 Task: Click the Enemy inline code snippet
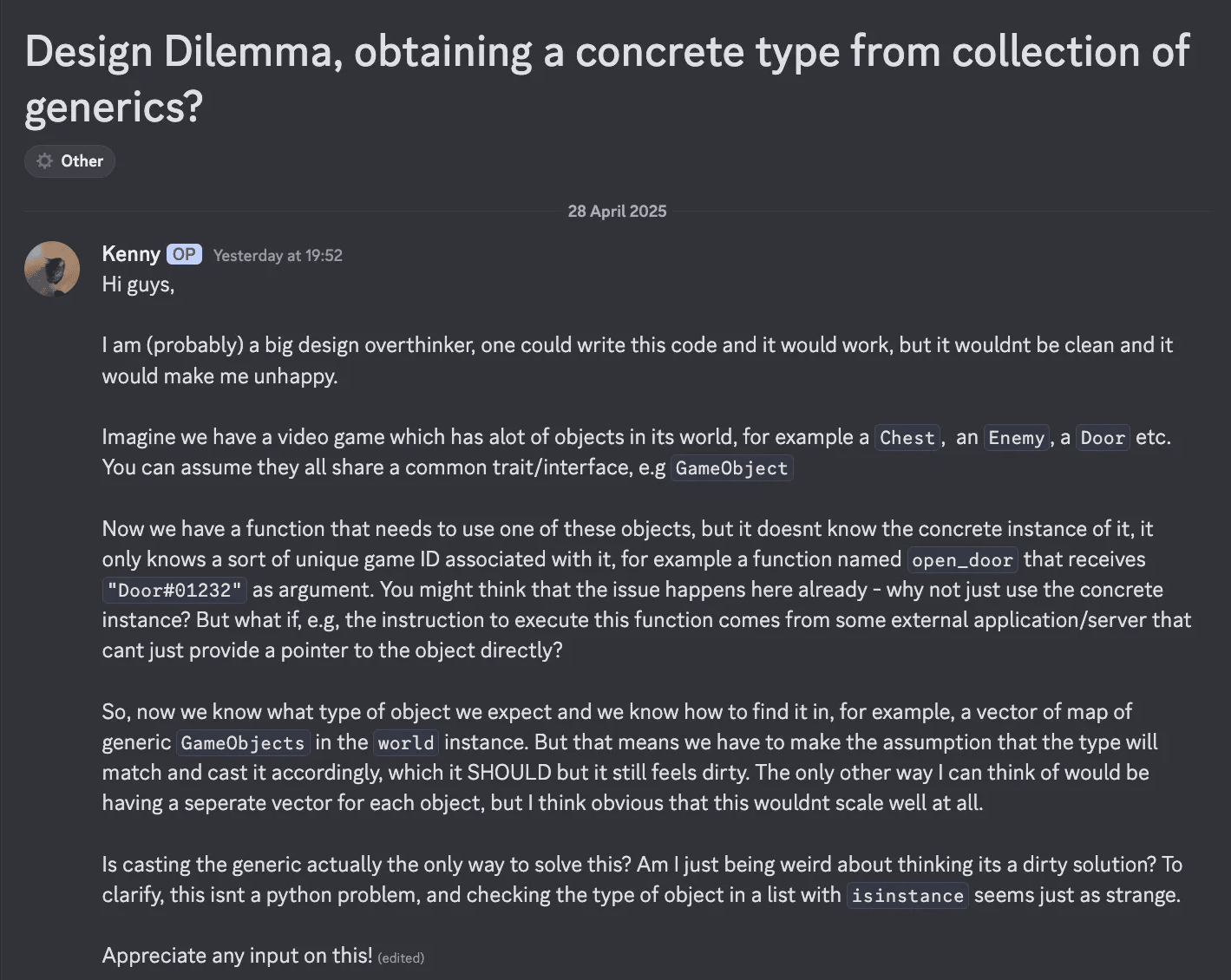tap(1017, 437)
